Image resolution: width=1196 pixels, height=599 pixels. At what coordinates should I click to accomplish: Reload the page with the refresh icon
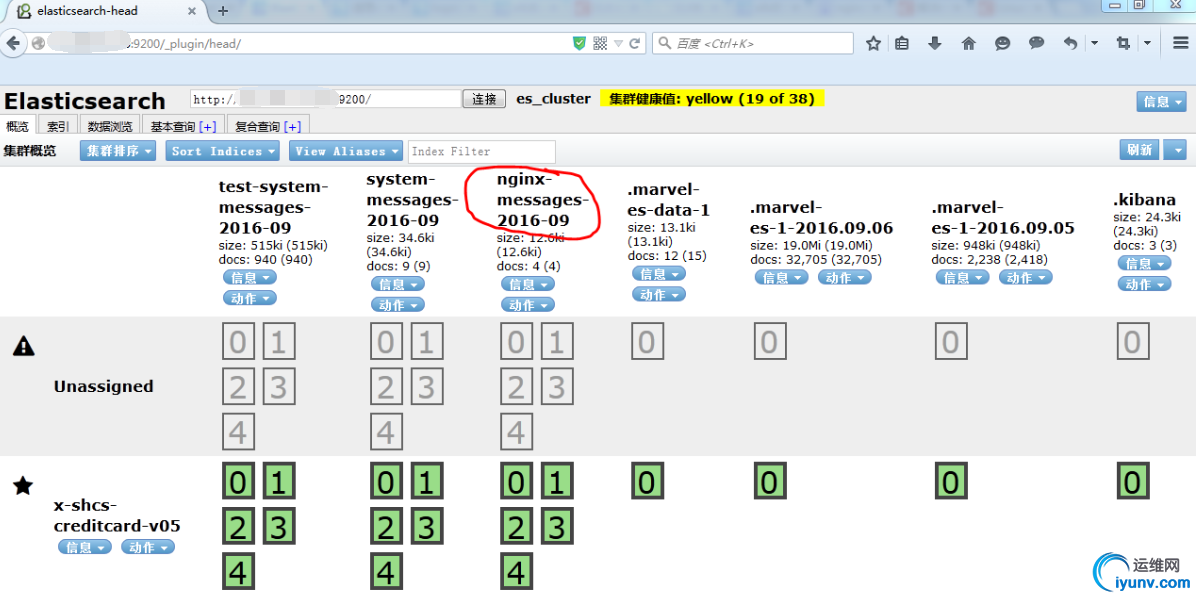tap(635, 43)
